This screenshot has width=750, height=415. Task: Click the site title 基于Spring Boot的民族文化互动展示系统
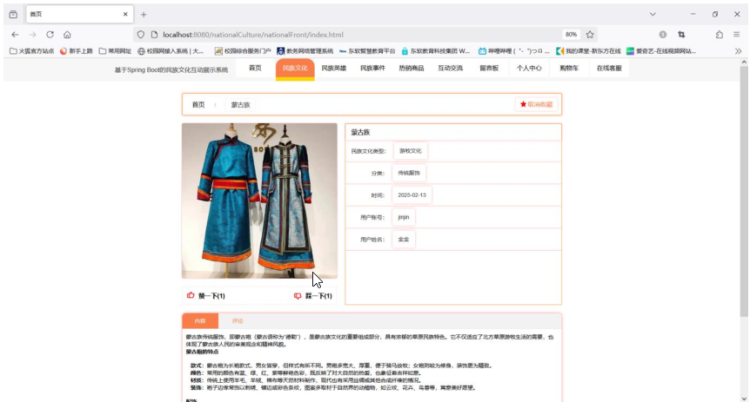pyautogui.click(x=171, y=70)
